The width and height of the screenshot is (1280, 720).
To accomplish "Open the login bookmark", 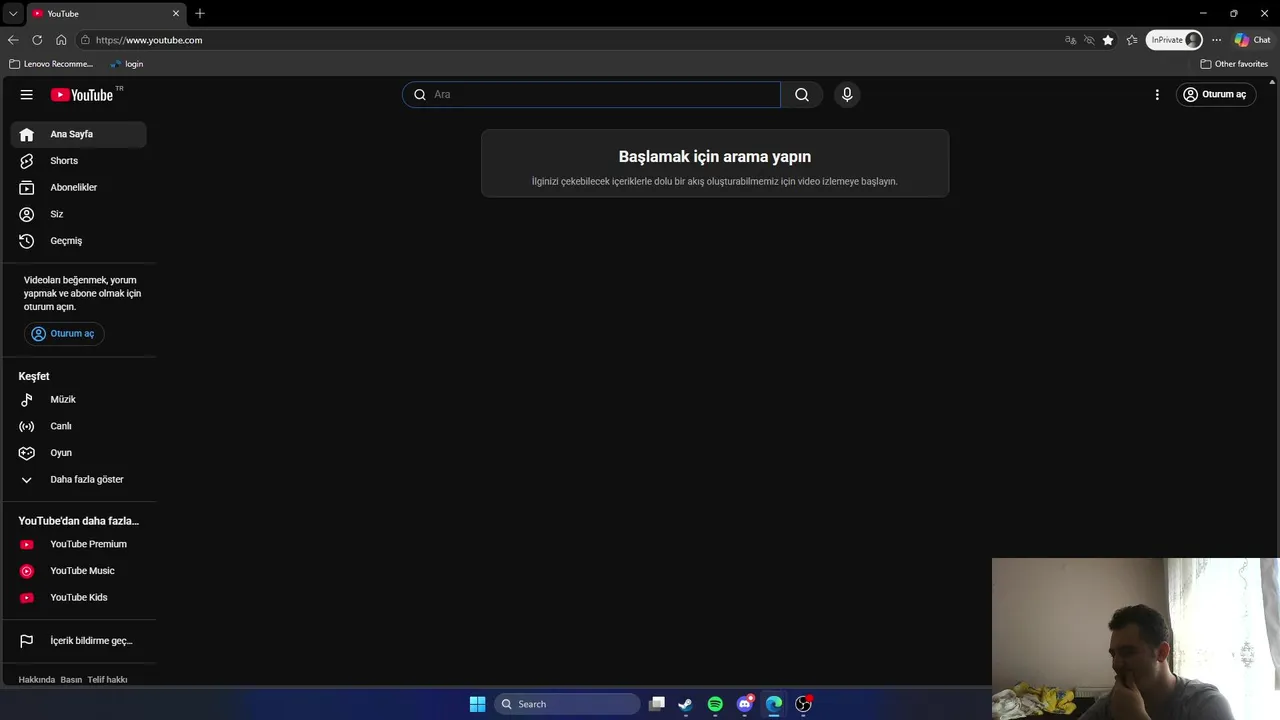I will (127, 64).
